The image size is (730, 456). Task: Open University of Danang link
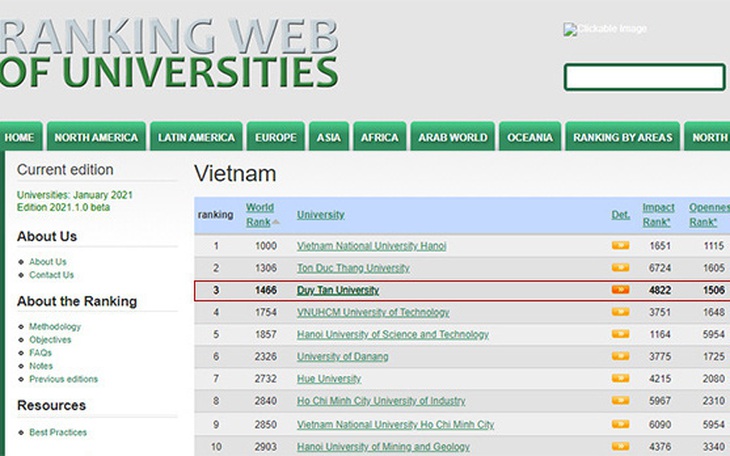pos(343,357)
